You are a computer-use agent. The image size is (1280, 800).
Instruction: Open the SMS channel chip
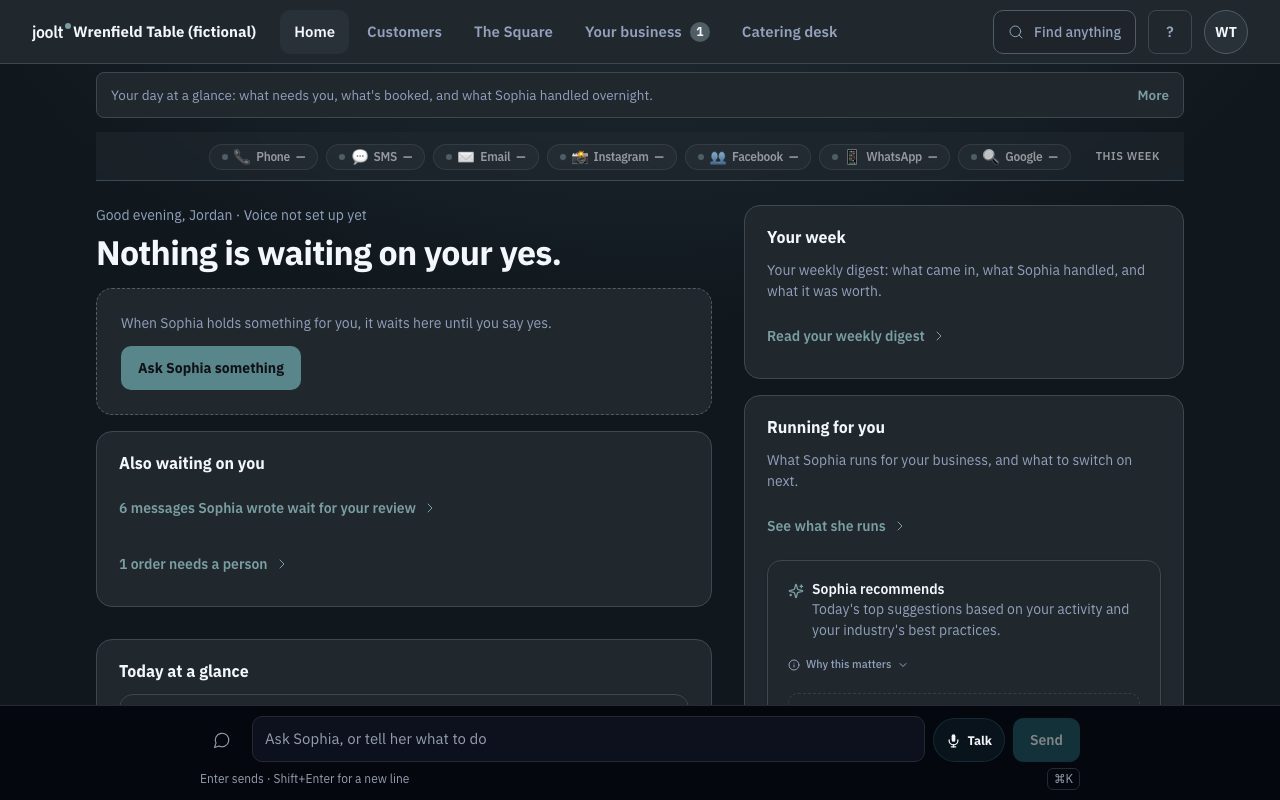pyautogui.click(x=375, y=157)
